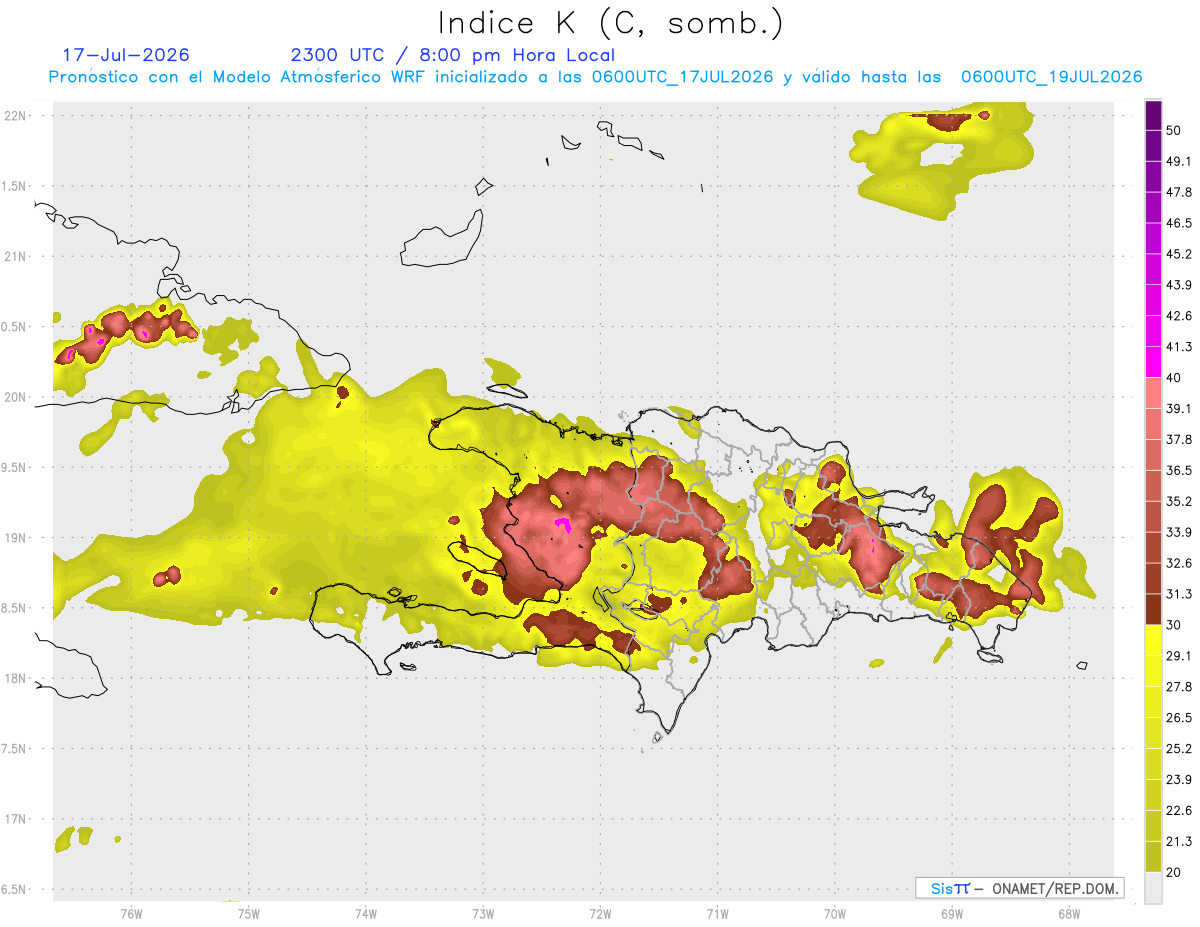Click legend value '47.8'
This screenshot has width=1200, height=927.
pyautogui.click(x=1179, y=193)
